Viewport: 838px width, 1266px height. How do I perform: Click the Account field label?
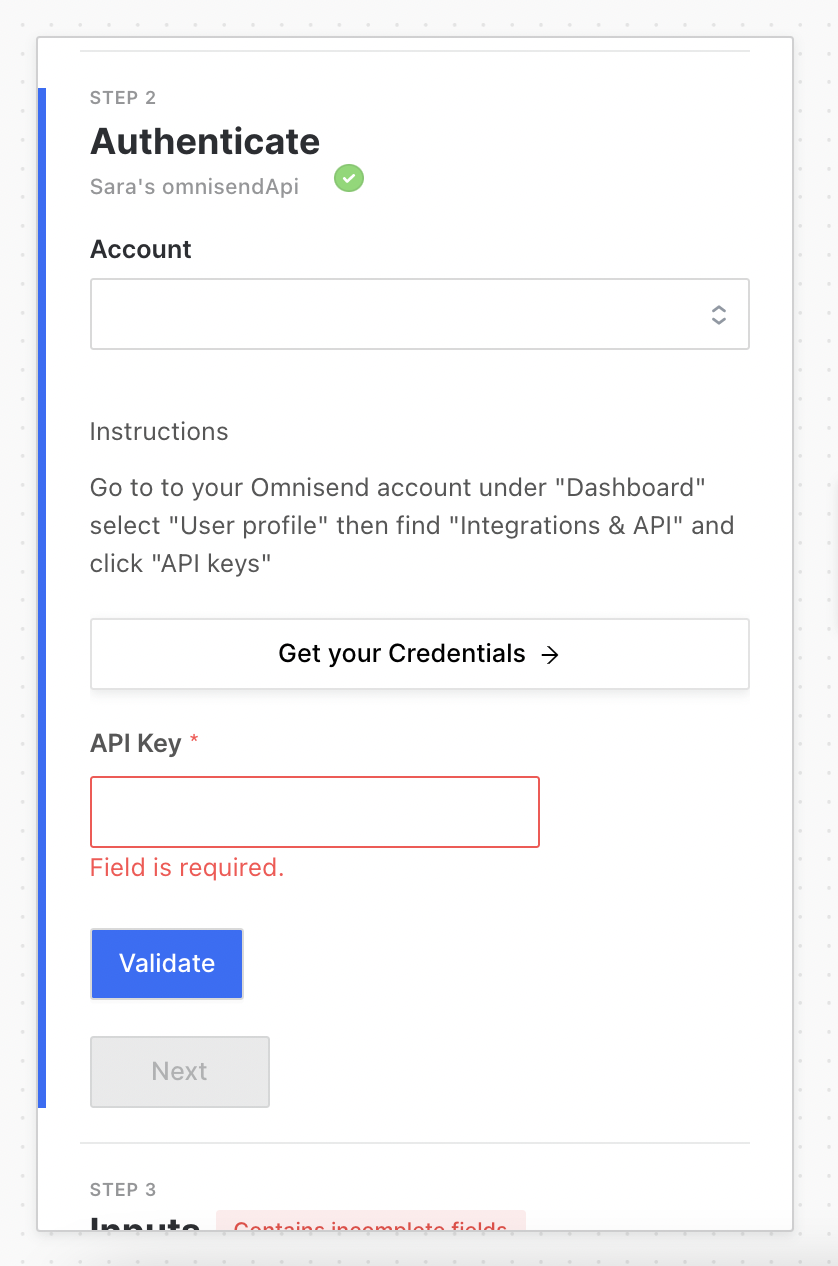point(141,249)
